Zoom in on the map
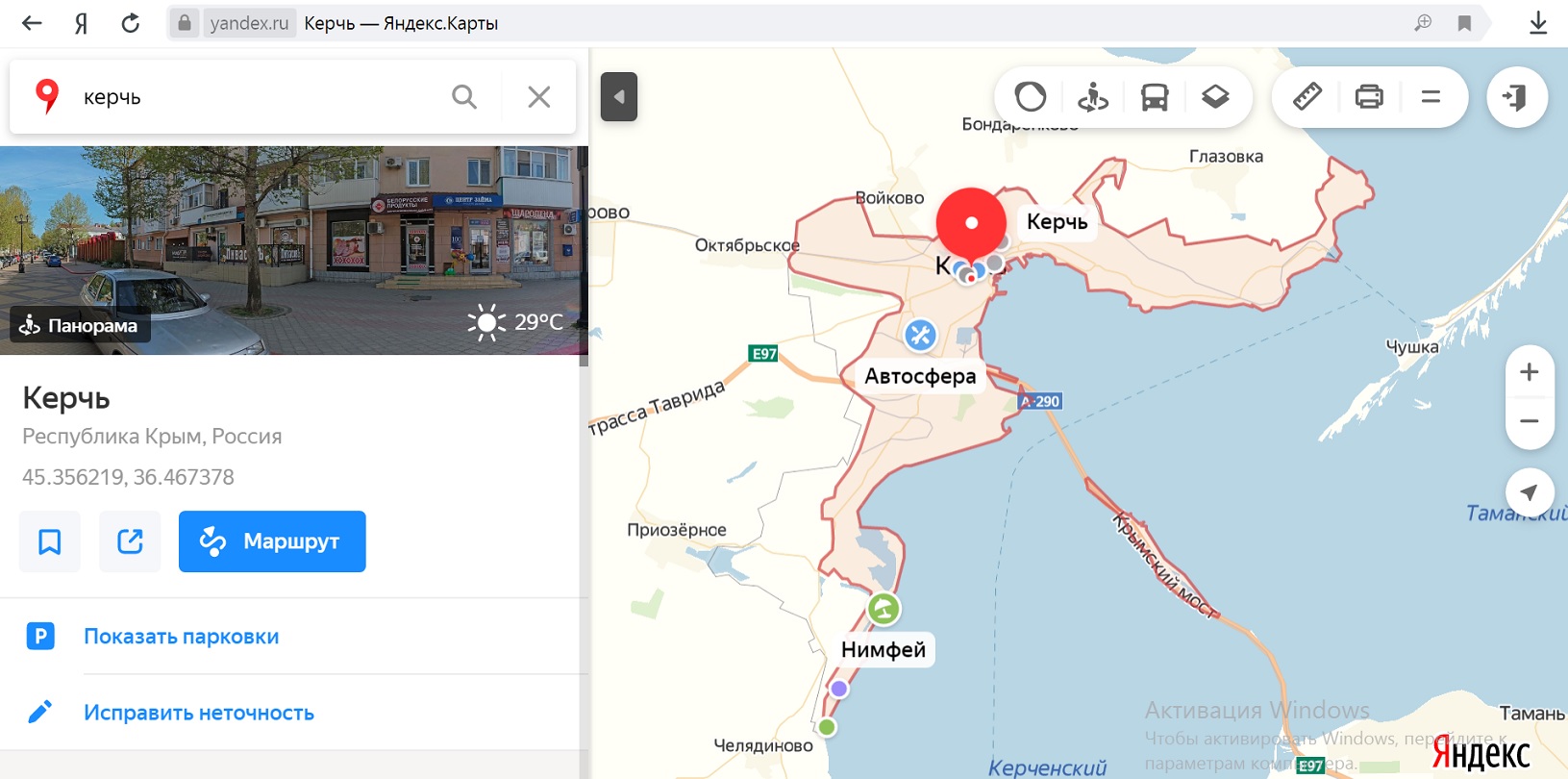The width and height of the screenshot is (1568, 779). click(x=1530, y=372)
